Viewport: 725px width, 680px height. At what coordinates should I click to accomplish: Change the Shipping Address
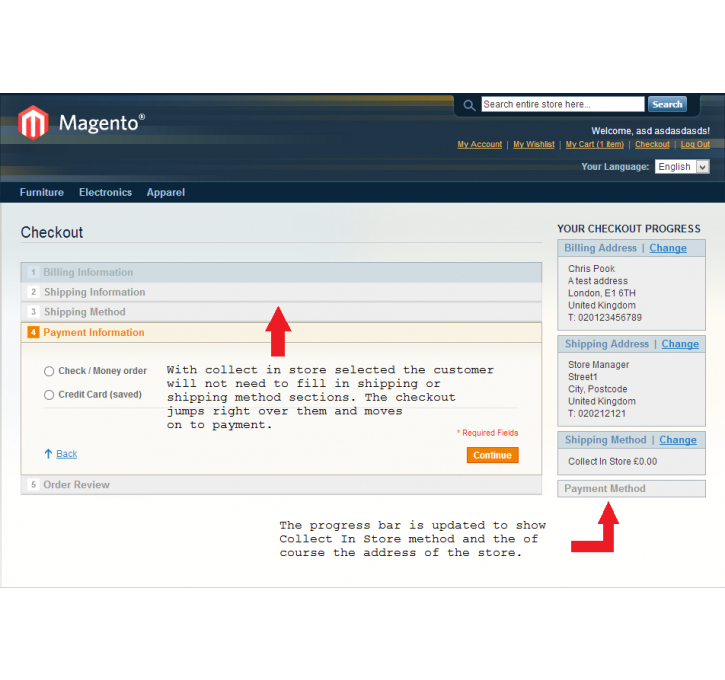pos(680,344)
